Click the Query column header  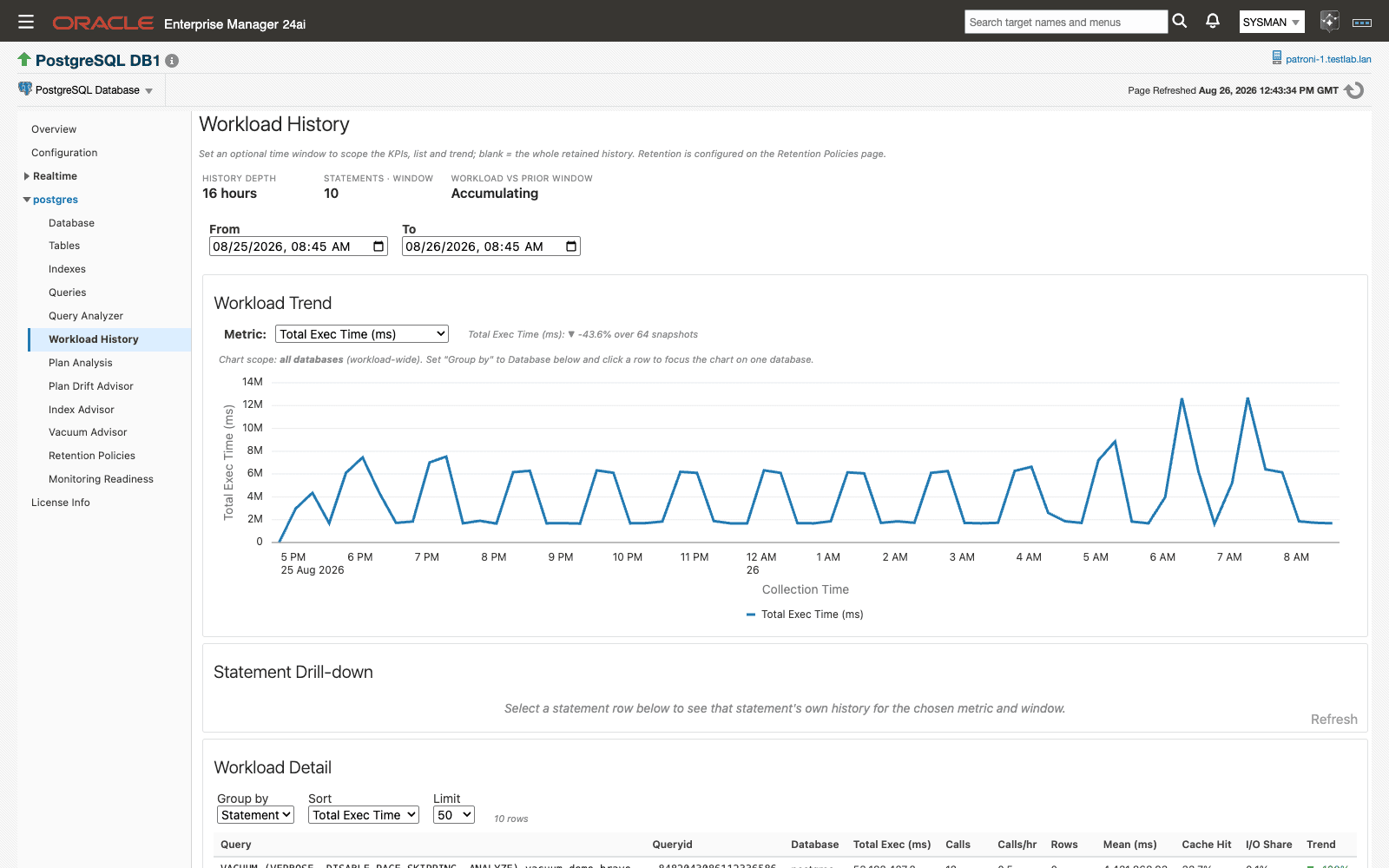pos(235,845)
